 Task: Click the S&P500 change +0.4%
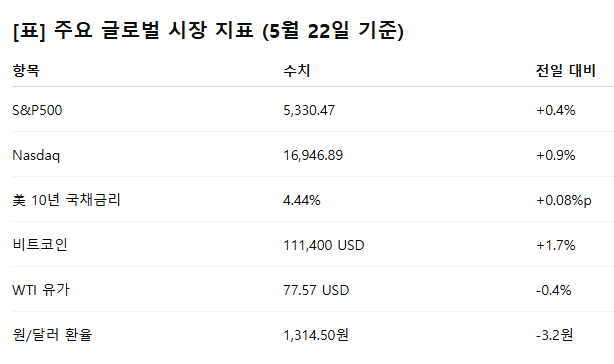point(555,110)
